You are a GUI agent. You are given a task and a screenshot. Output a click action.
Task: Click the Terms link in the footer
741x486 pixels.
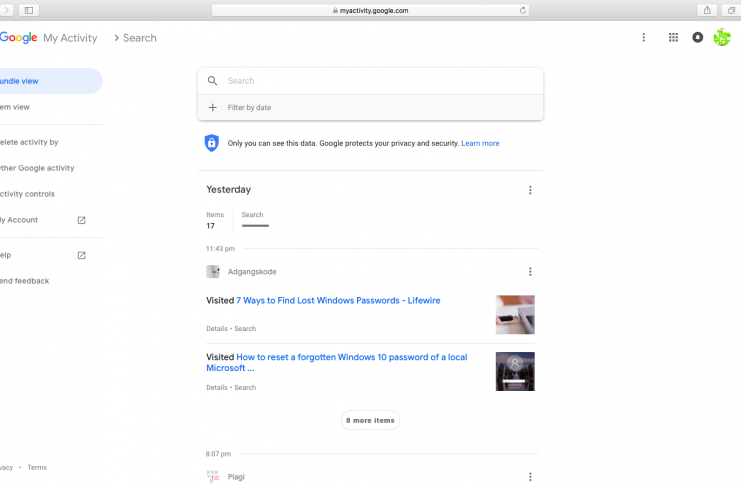tap(37, 468)
